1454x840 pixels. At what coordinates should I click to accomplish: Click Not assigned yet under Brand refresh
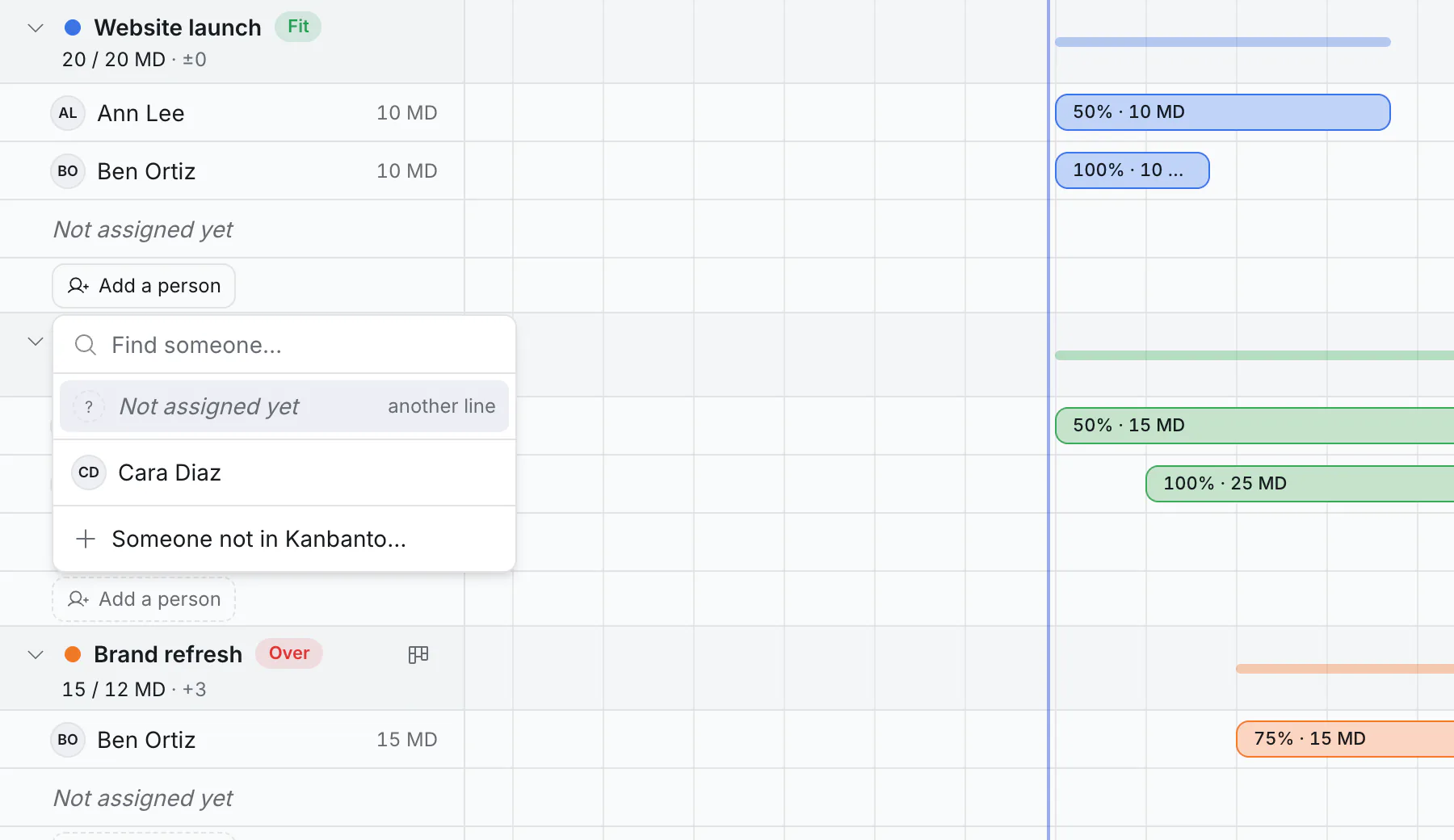pos(143,799)
